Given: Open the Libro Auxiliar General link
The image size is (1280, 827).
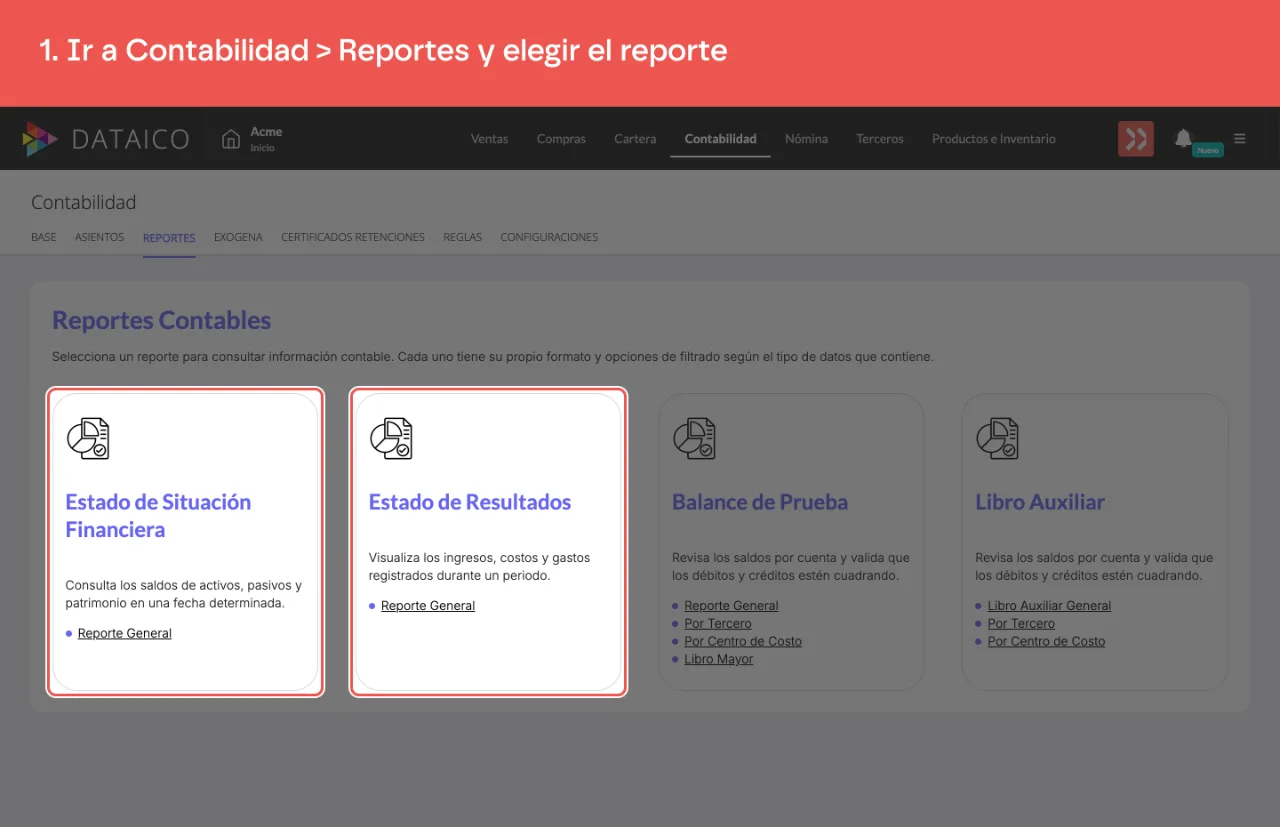Looking at the screenshot, I should 1049,606.
